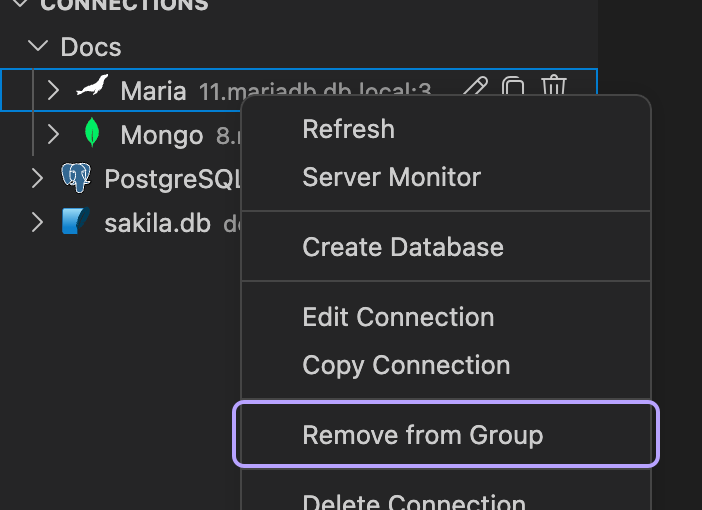Click the PostgreSQL elephant icon

tap(76, 178)
